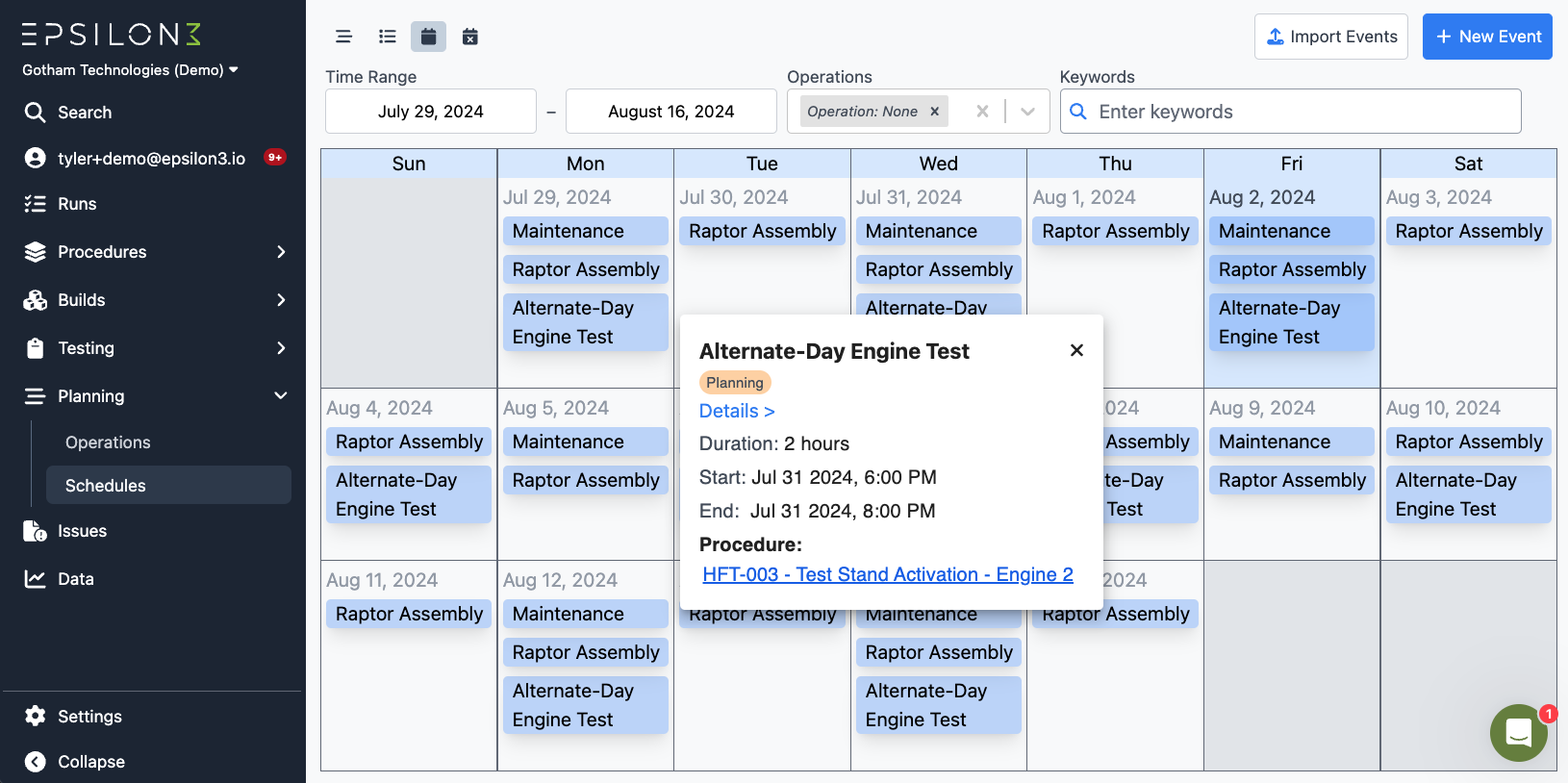Open the Maintenance event on Jul 29, 2024
This screenshot has height=783, width=1568.
pyautogui.click(x=586, y=231)
